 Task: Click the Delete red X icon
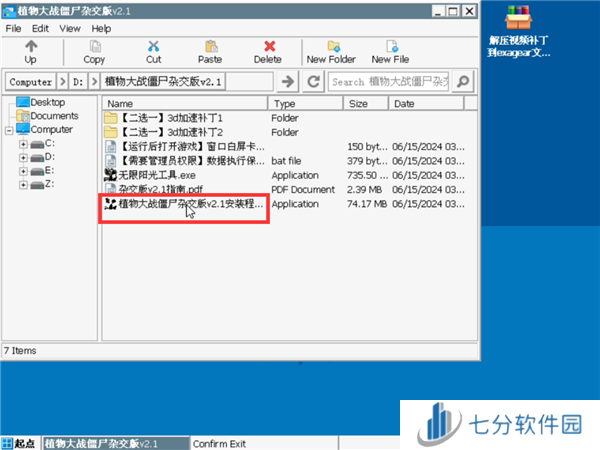click(268, 46)
